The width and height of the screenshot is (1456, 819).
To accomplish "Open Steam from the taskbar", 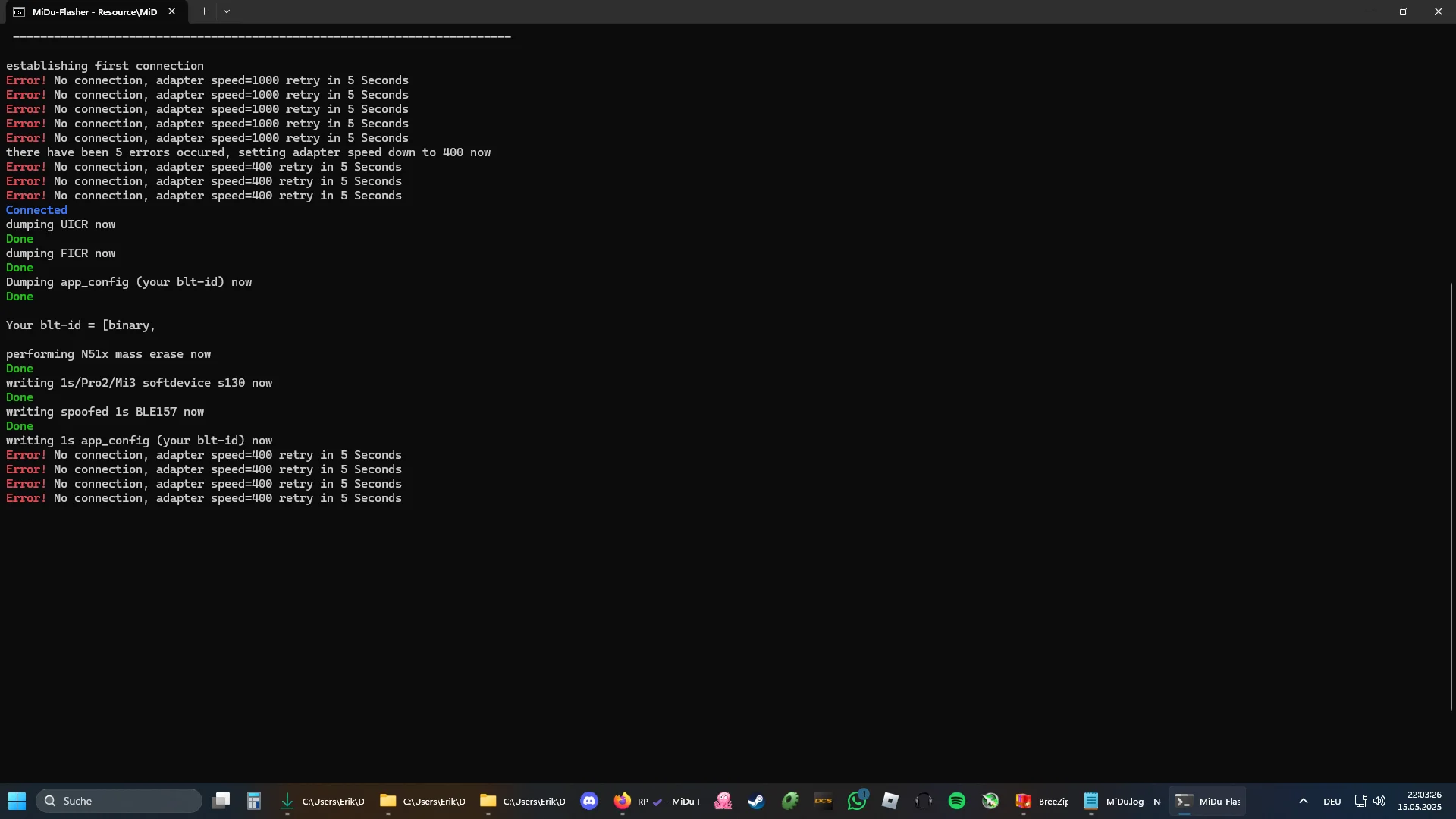I will tap(756, 801).
